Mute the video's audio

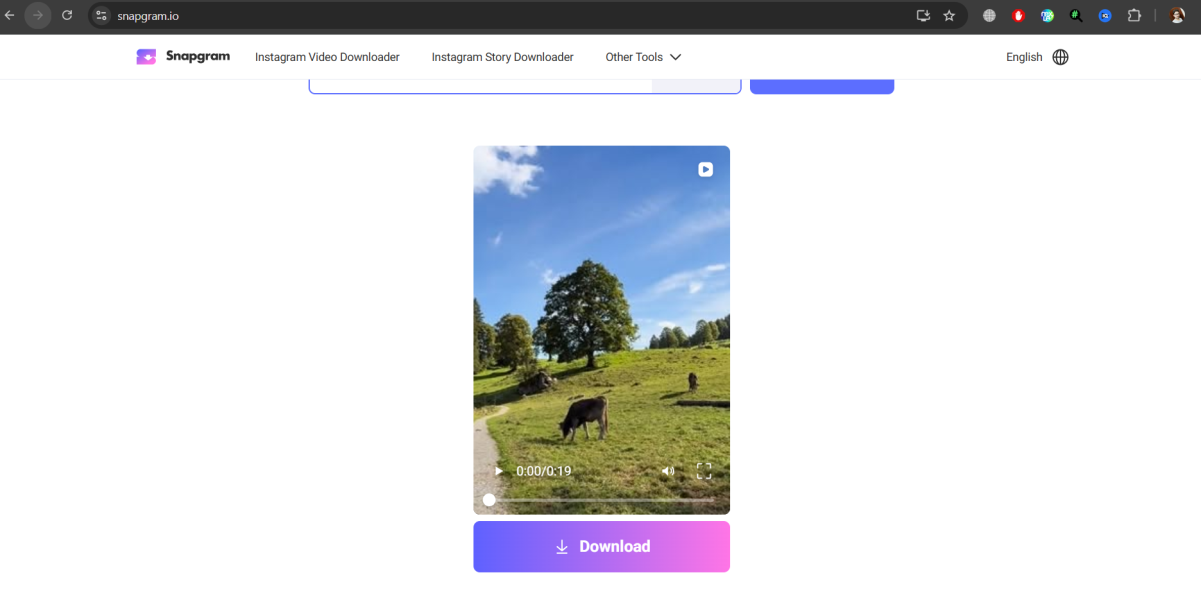[x=668, y=470]
